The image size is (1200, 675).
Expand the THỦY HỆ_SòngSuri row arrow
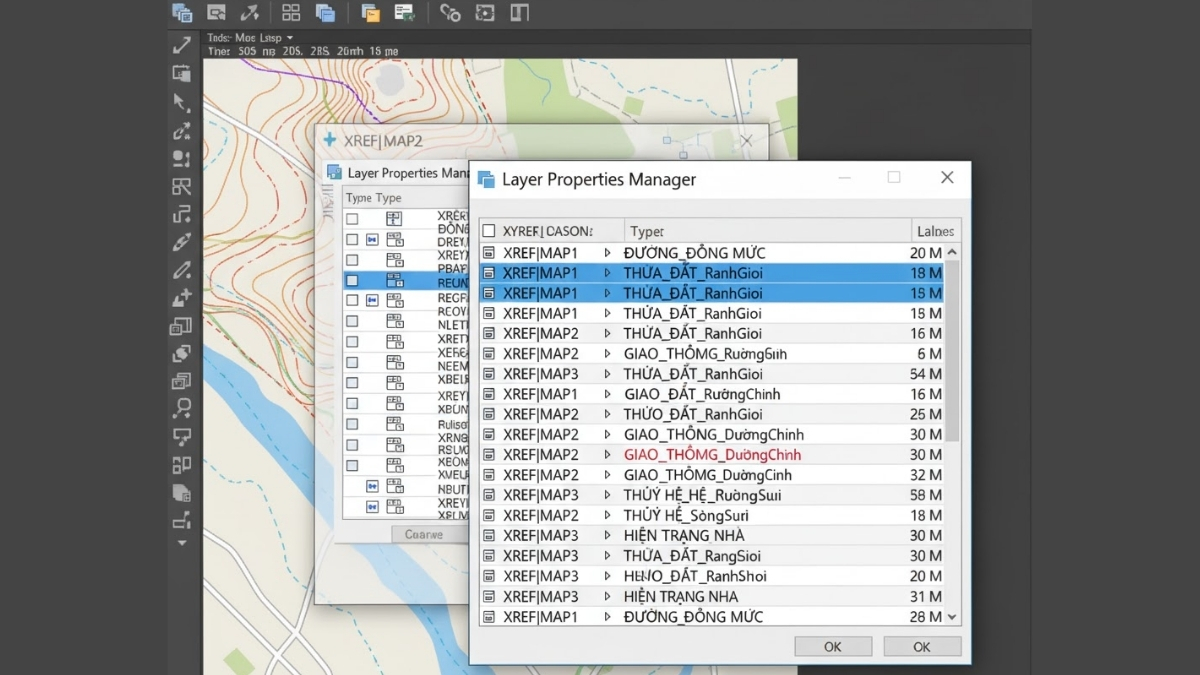pyautogui.click(x=607, y=515)
